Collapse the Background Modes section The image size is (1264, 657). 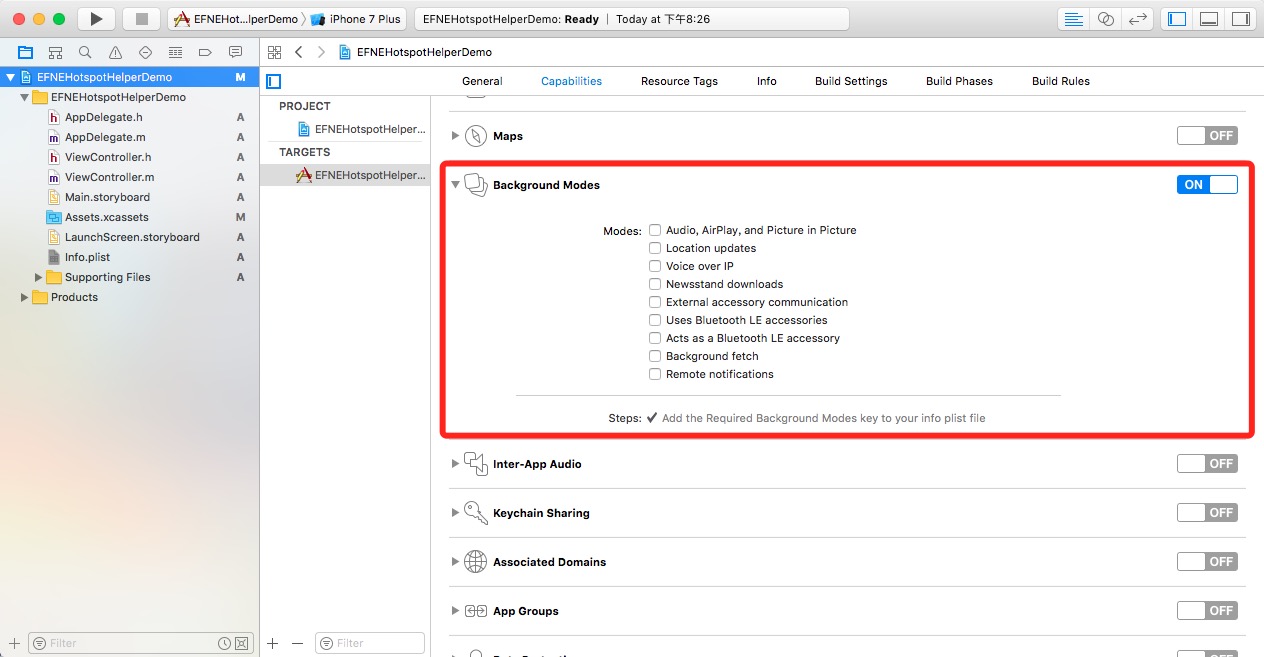coord(456,185)
